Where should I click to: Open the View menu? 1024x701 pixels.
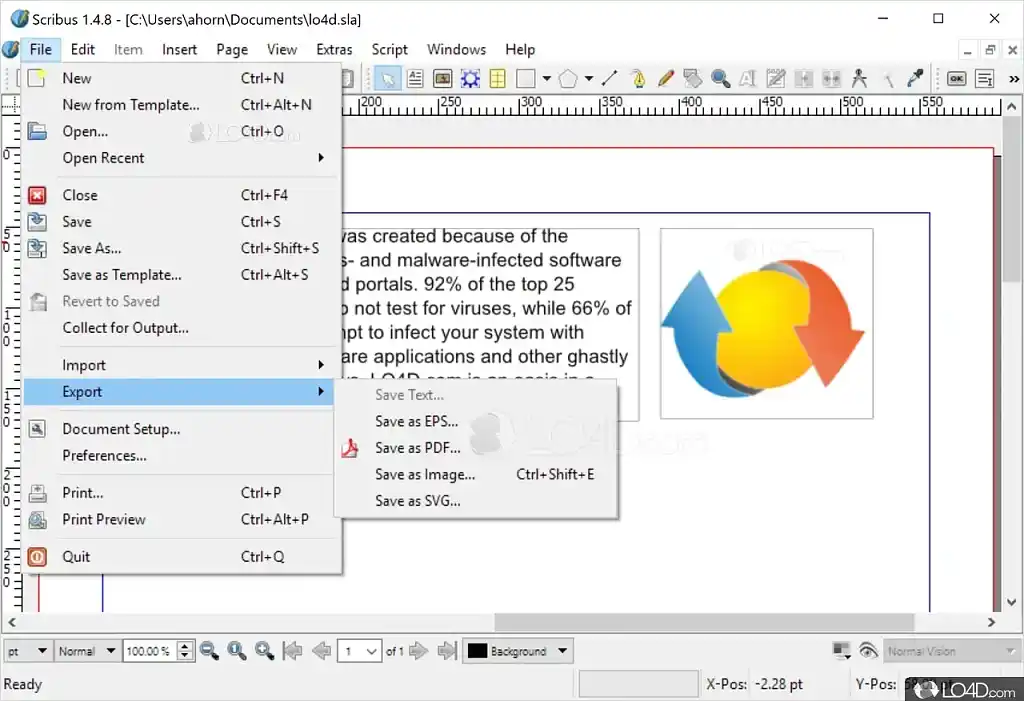[282, 50]
